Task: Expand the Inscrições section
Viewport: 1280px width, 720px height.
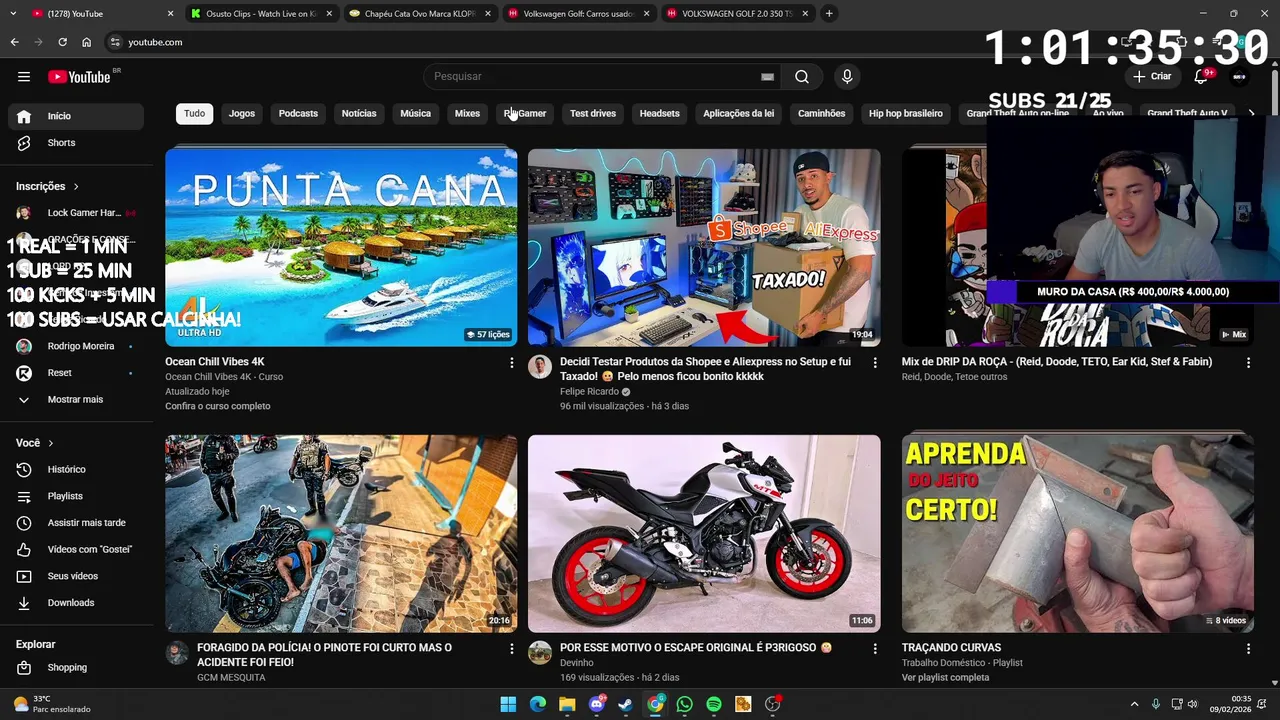Action: tap(47, 186)
